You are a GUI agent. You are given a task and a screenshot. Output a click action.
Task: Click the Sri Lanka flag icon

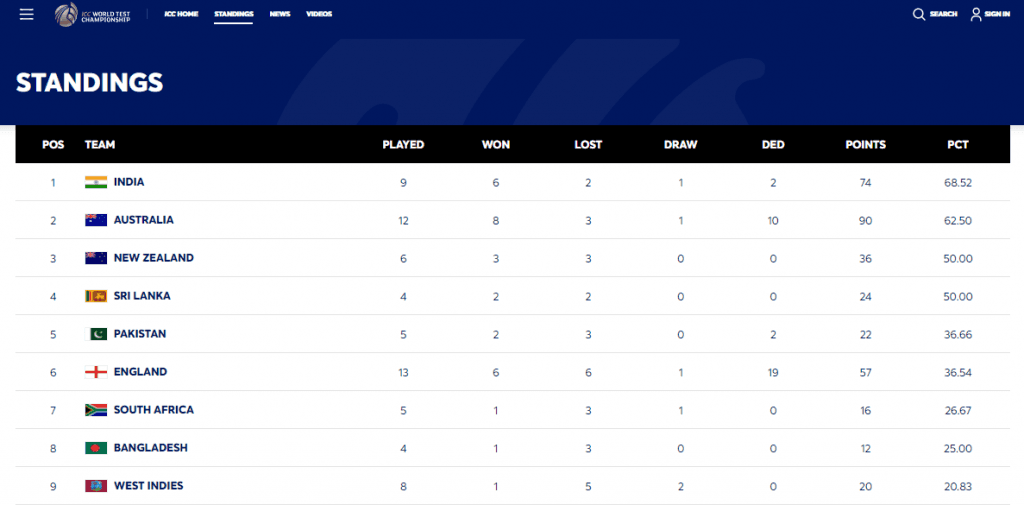pos(96,296)
